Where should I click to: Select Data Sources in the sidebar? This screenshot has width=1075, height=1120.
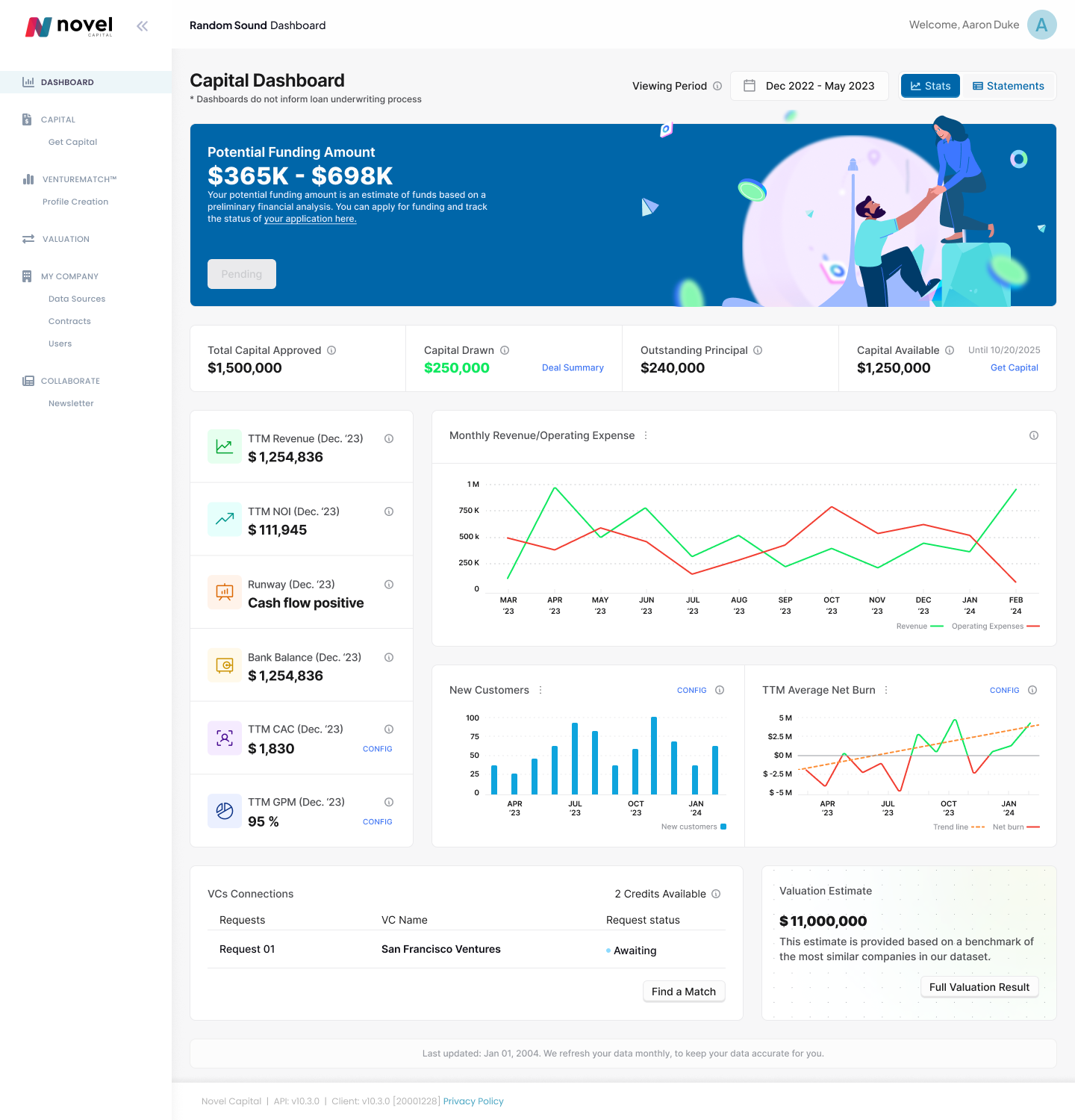click(x=76, y=299)
